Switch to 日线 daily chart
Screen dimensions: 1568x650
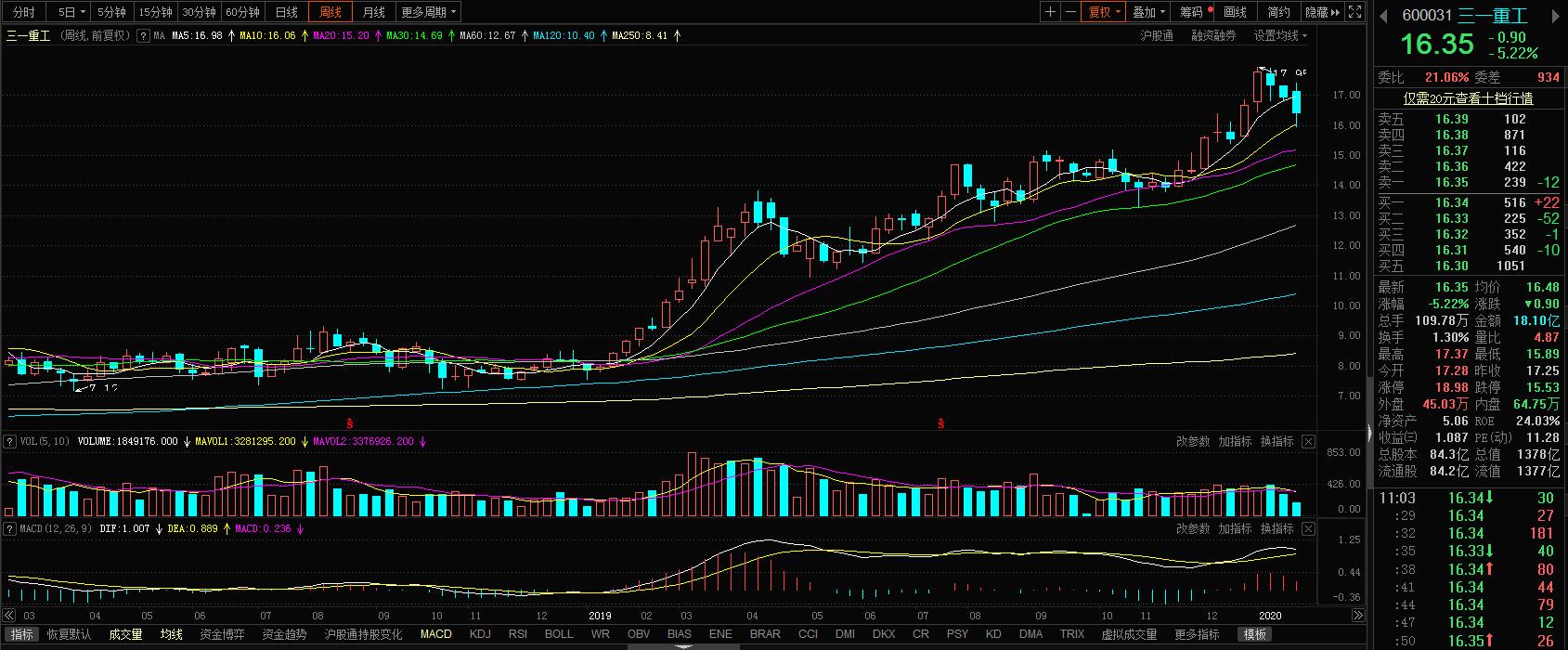pyautogui.click(x=287, y=12)
